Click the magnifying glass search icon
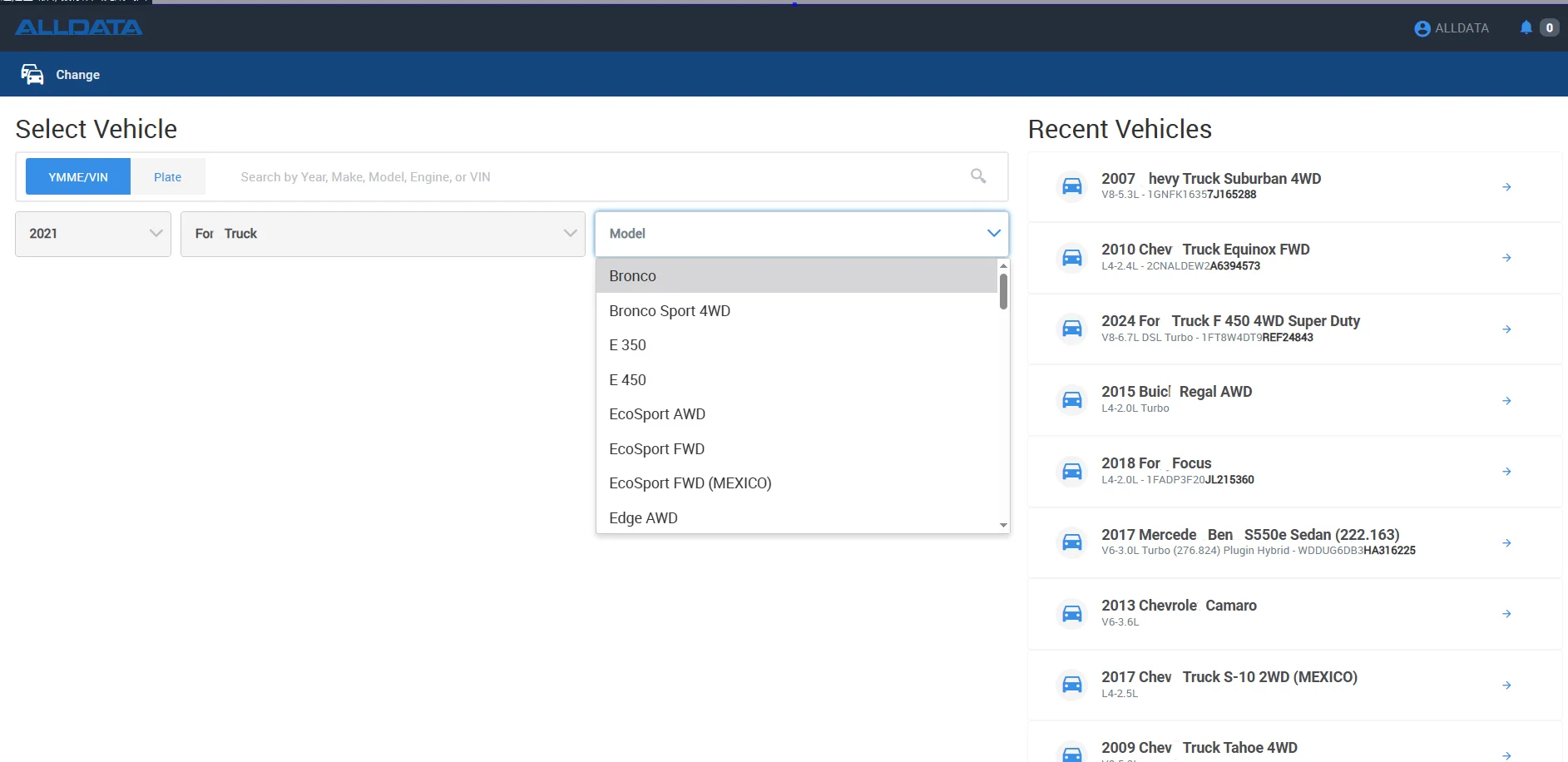The image size is (1568, 762). click(978, 176)
